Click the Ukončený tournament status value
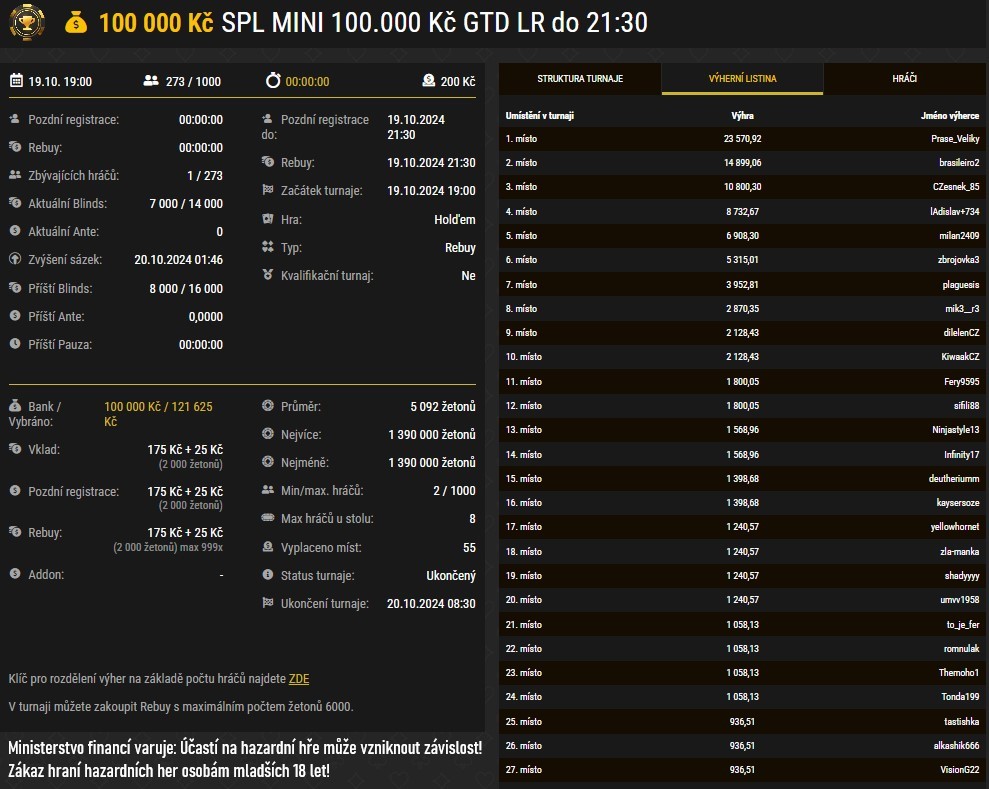Screen dimensions: 989x789 click(451, 575)
